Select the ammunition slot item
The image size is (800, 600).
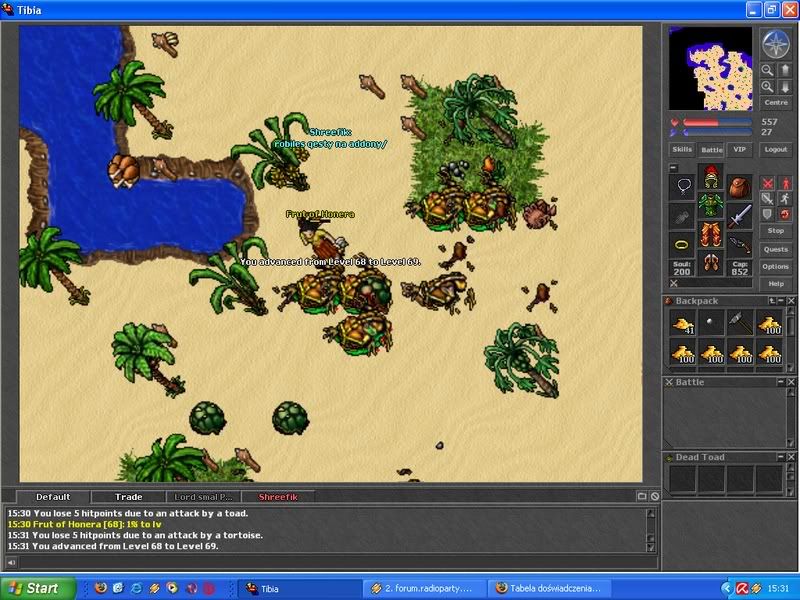click(x=740, y=245)
